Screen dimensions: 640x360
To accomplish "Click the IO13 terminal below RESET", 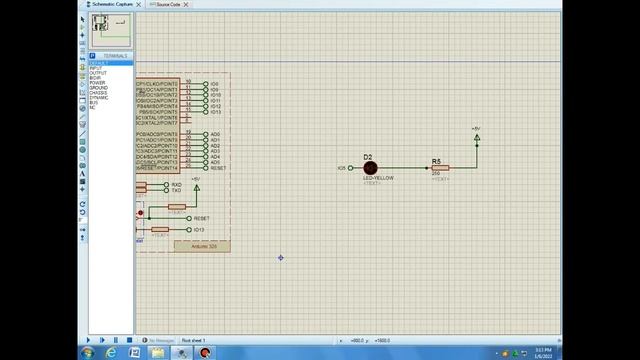I will pyautogui.click(x=189, y=230).
